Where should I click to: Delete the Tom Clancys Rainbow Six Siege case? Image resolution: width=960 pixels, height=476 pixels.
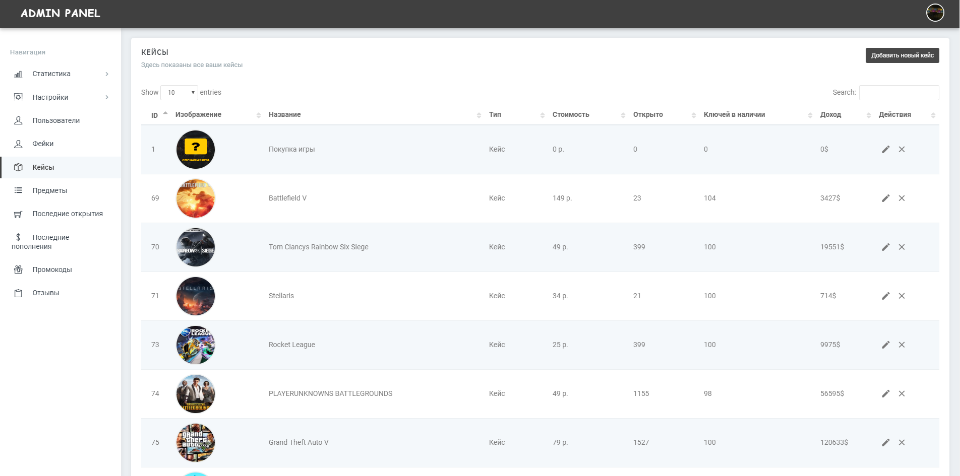point(901,247)
